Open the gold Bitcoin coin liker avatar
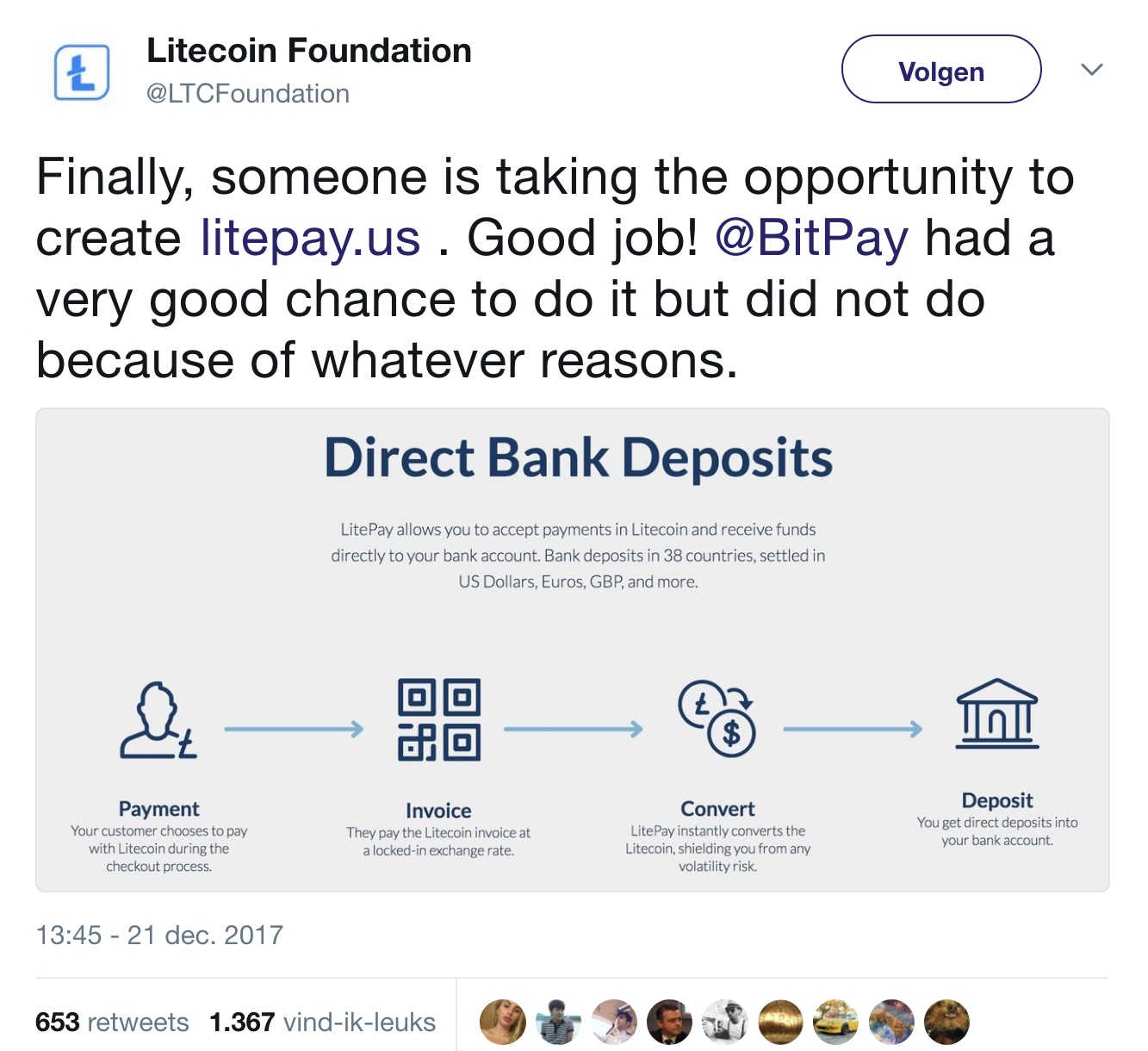The width and height of the screenshot is (1148, 1051). pyautogui.click(x=780, y=1022)
